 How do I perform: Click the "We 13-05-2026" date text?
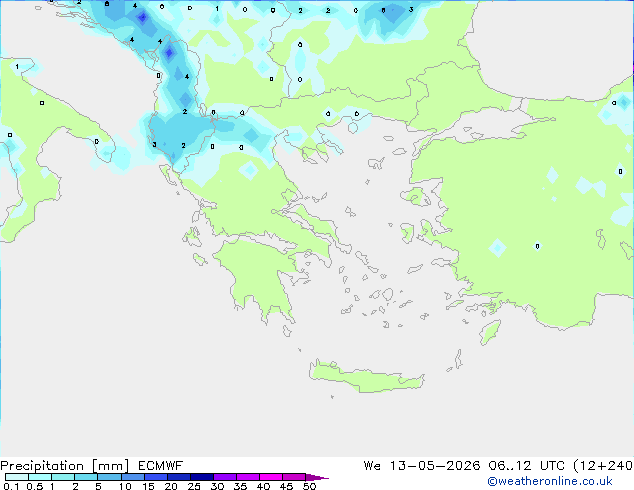click(422, 466)
